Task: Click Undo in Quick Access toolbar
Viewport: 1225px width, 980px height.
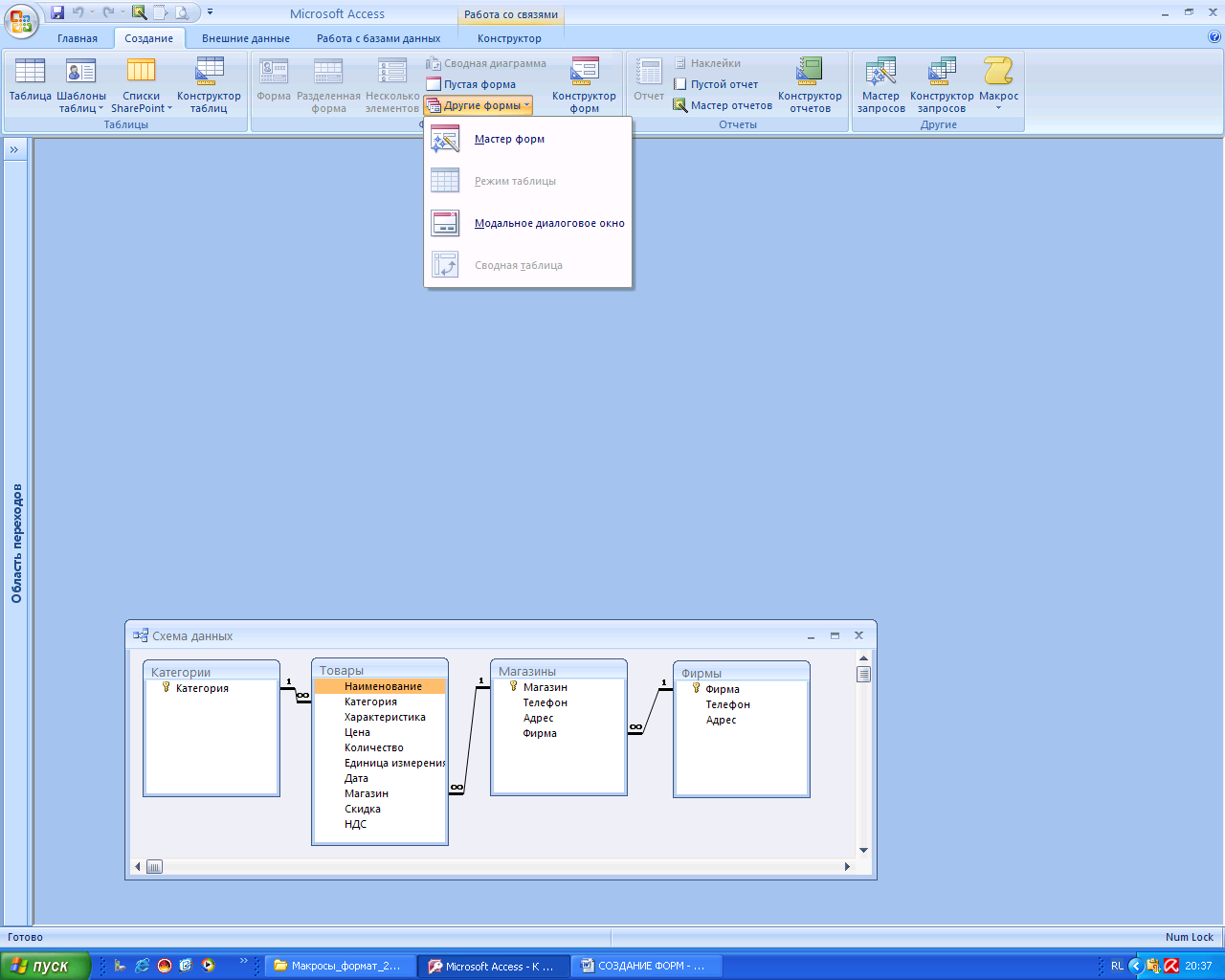Action: (78, 12)
